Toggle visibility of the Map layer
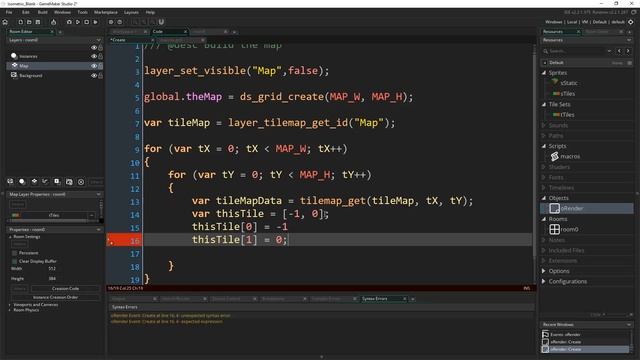 [x=94, y=66]
